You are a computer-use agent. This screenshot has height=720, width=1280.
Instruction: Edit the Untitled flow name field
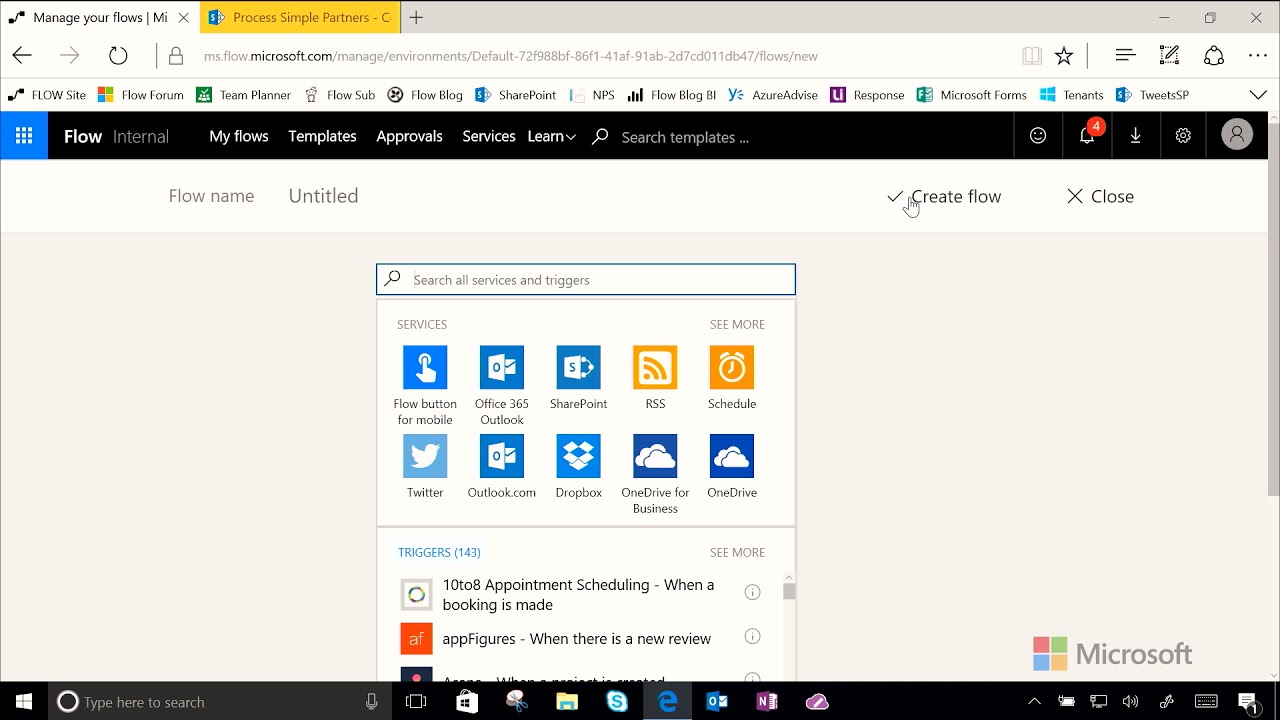click(x=323, y=196)
